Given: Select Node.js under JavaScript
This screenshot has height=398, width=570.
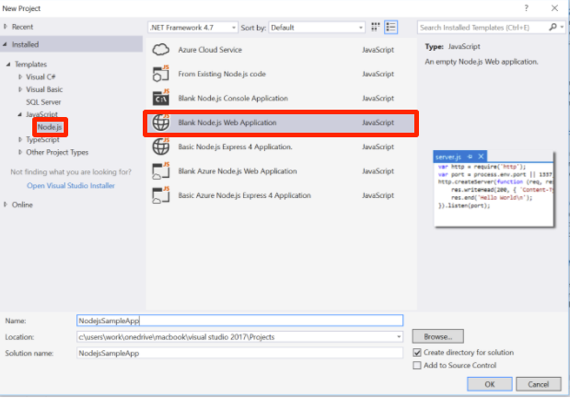Looking at the screenshot, I should pyautogui.click(x=50, y=127).
